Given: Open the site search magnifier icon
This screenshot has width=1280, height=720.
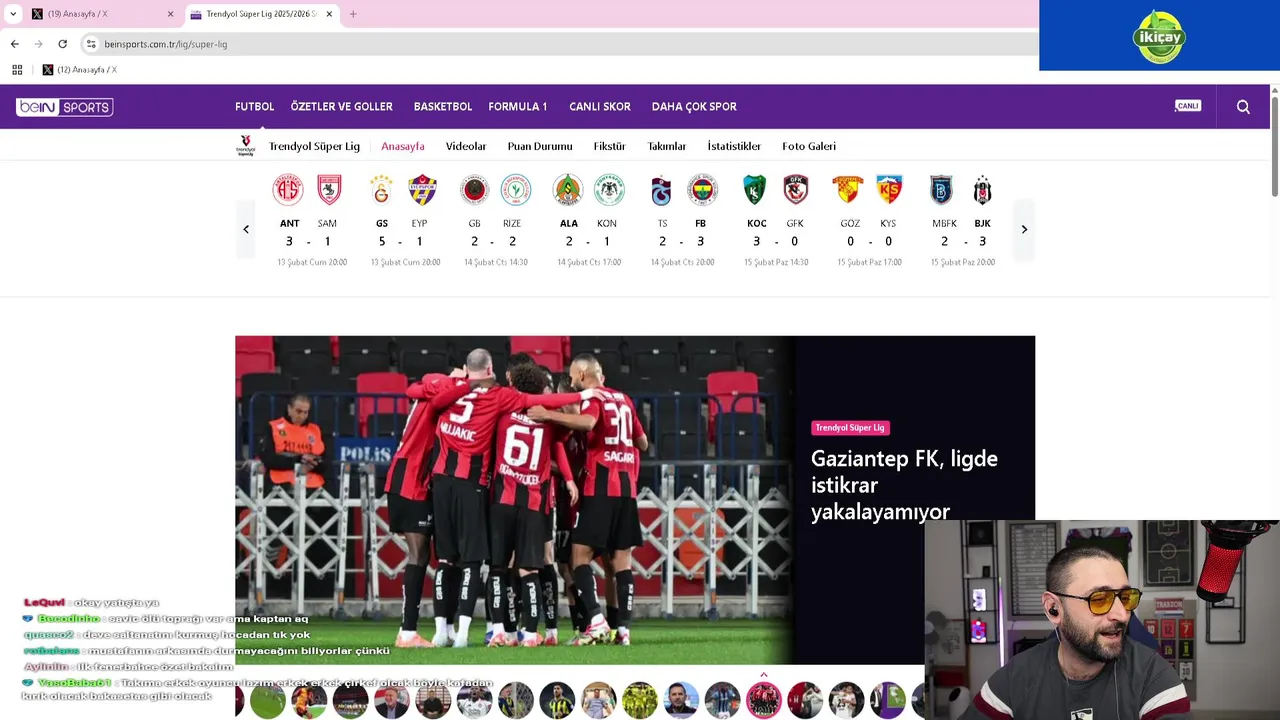Looking at the screenshot, I should tap(1243, 107).
